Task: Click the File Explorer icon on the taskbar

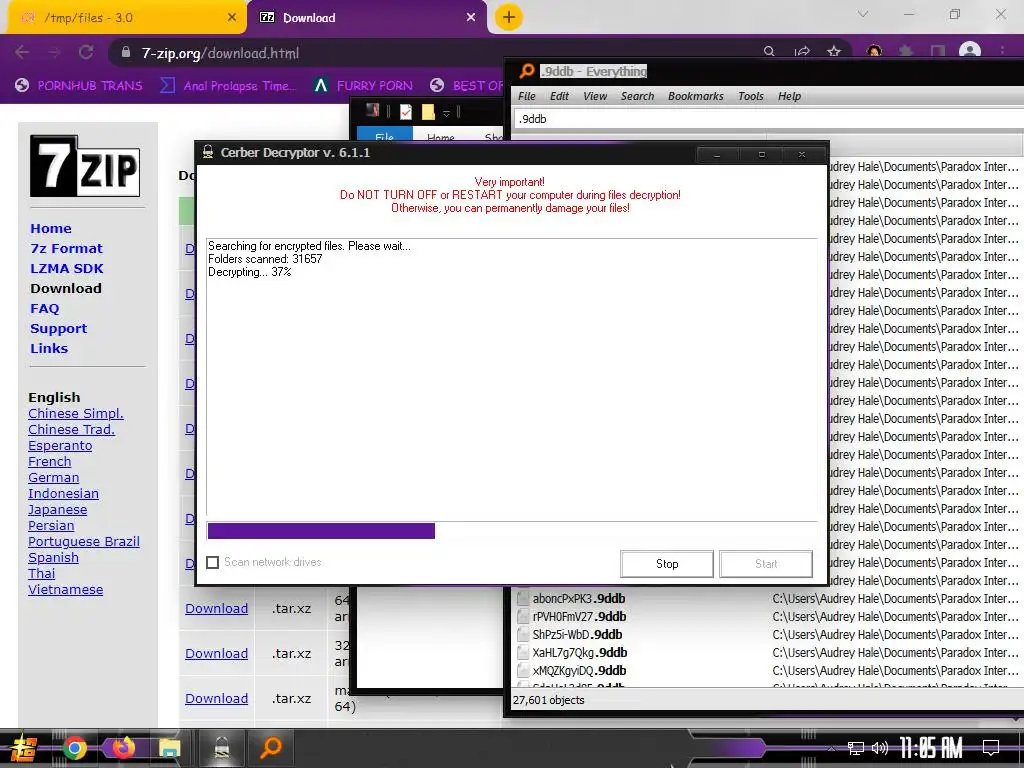Action: pyautogui.click(x=169, y=748)
